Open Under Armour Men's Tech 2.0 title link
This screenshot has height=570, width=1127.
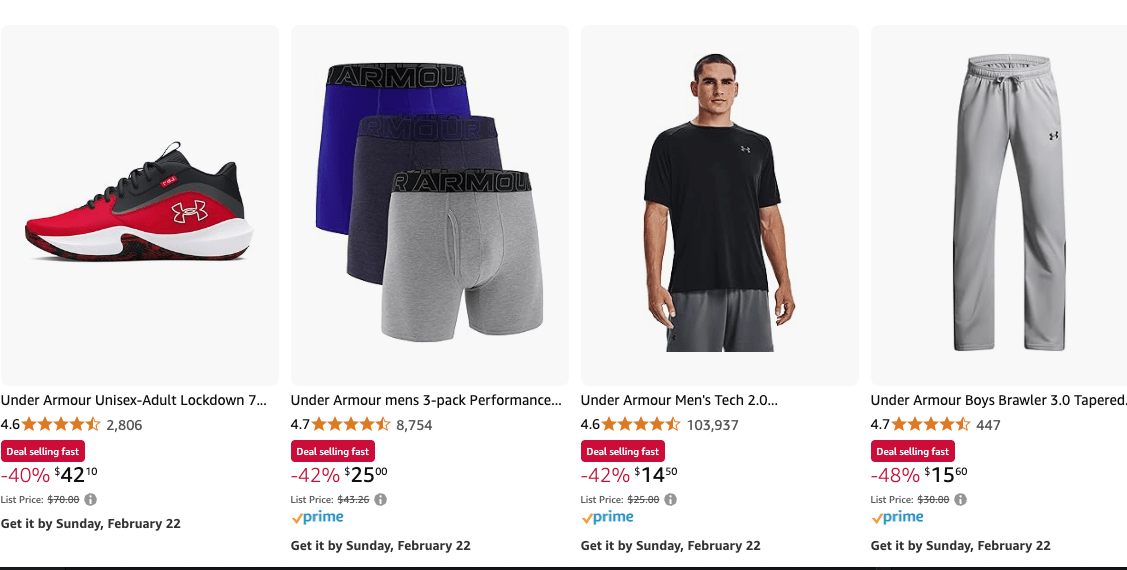tap(679, 400)
